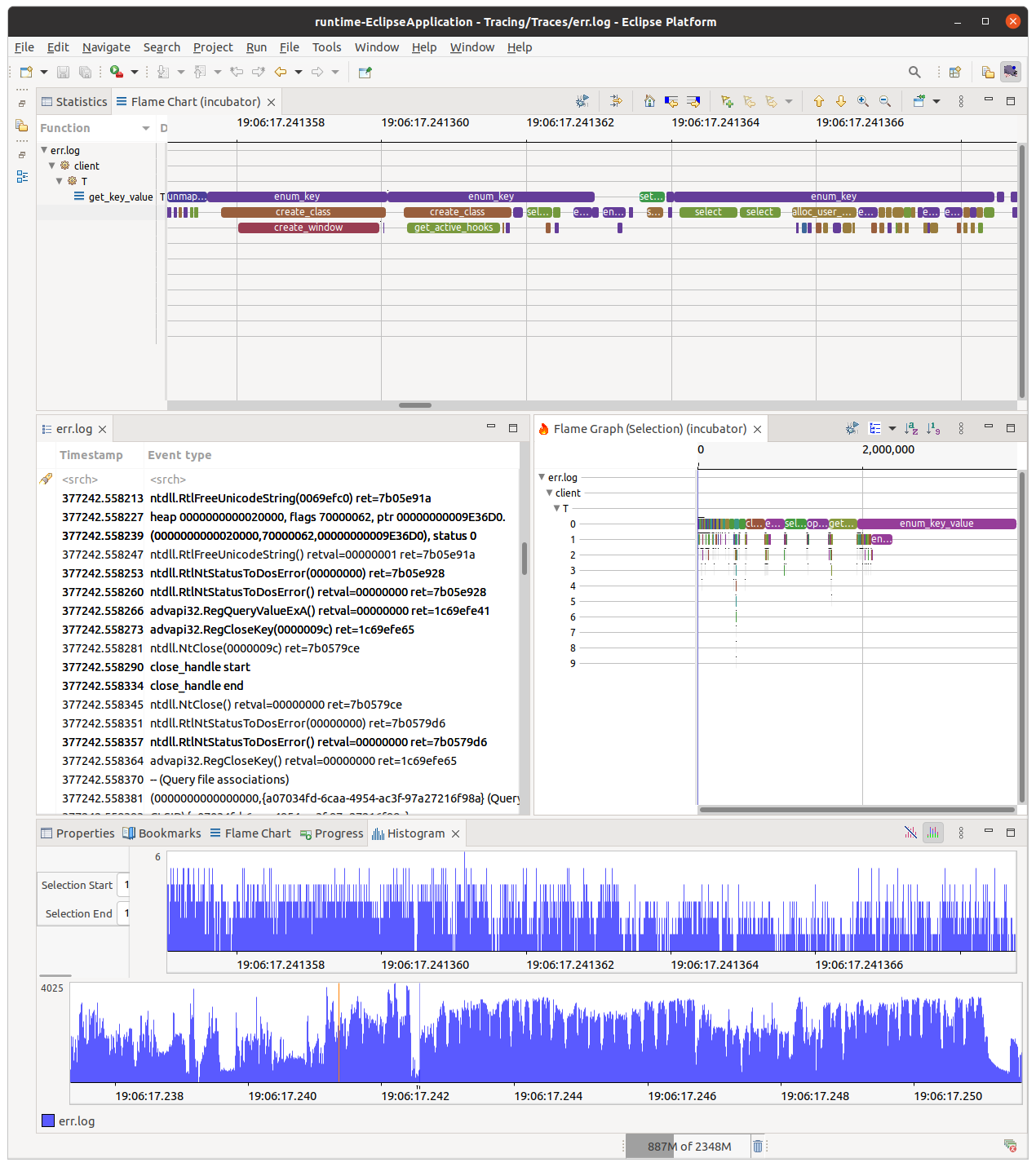Toggle Activate Trace Coloring in Histogram
The width and height of the screenshot is (1036, 1167).
[x=933, y=833]
